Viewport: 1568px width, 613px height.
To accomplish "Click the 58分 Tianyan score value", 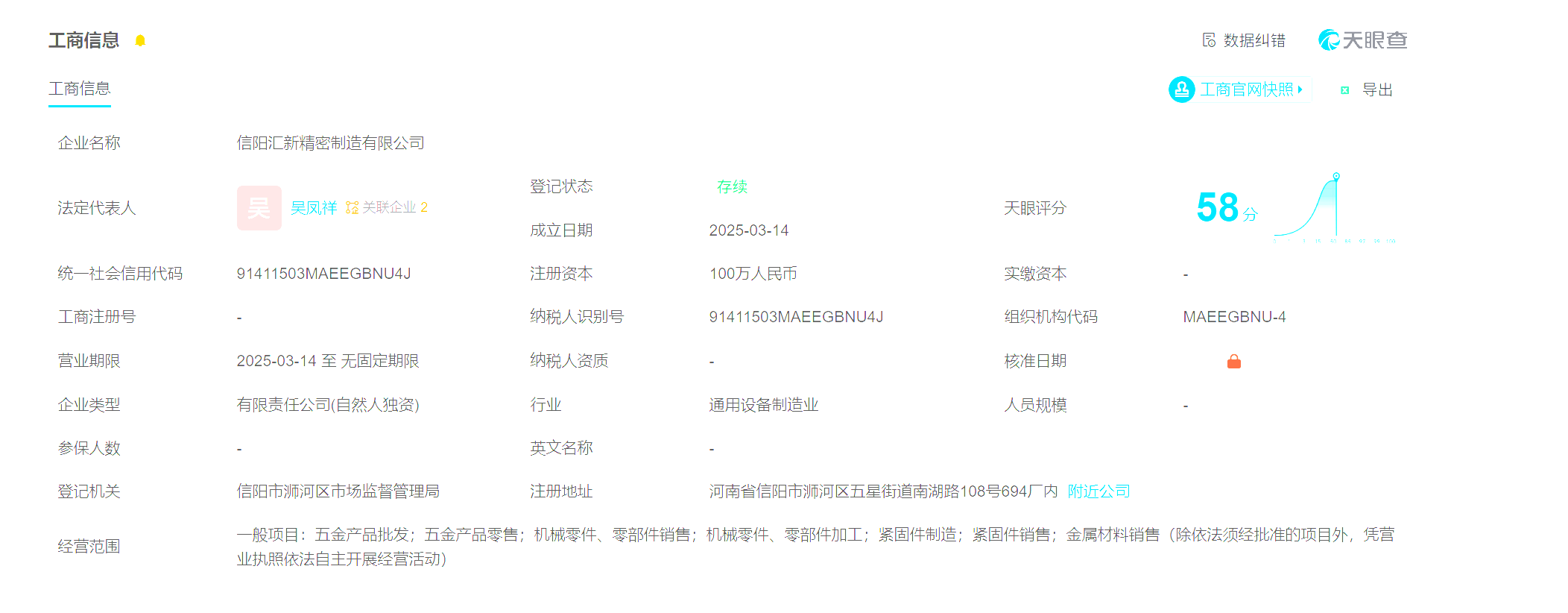I will (x=1227, y=207).
